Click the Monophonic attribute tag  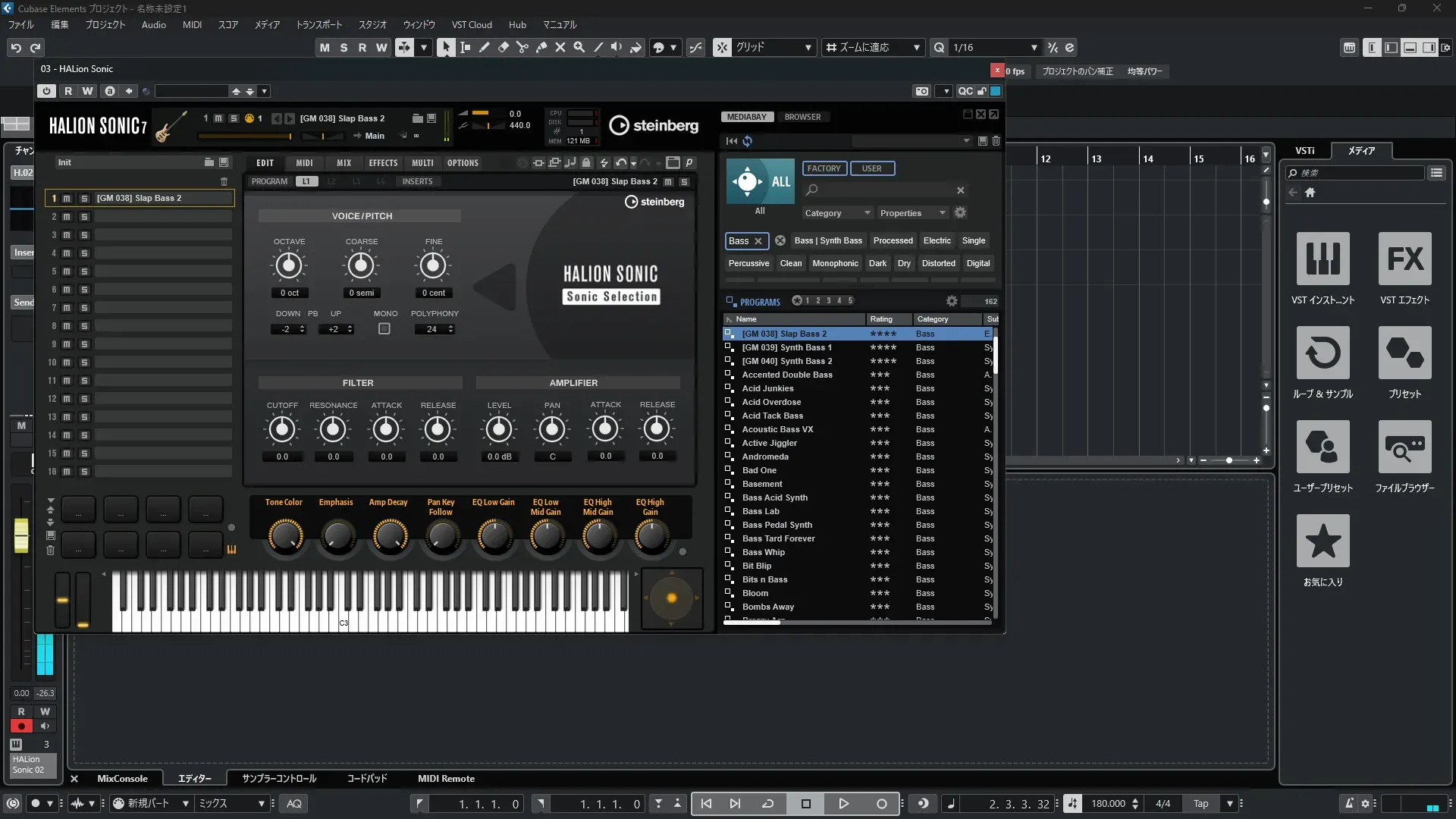pos(835,263)
